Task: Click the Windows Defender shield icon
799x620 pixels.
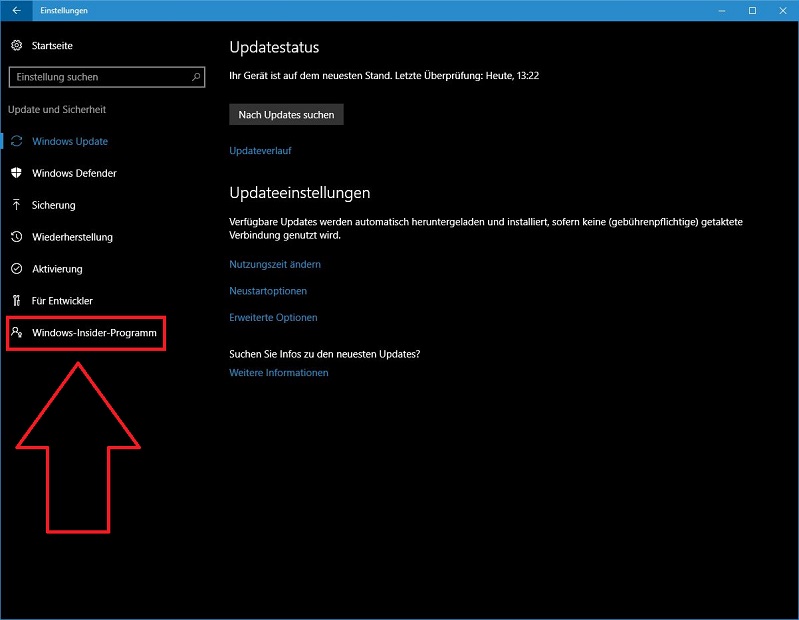Action: click(x=16, y=173)
